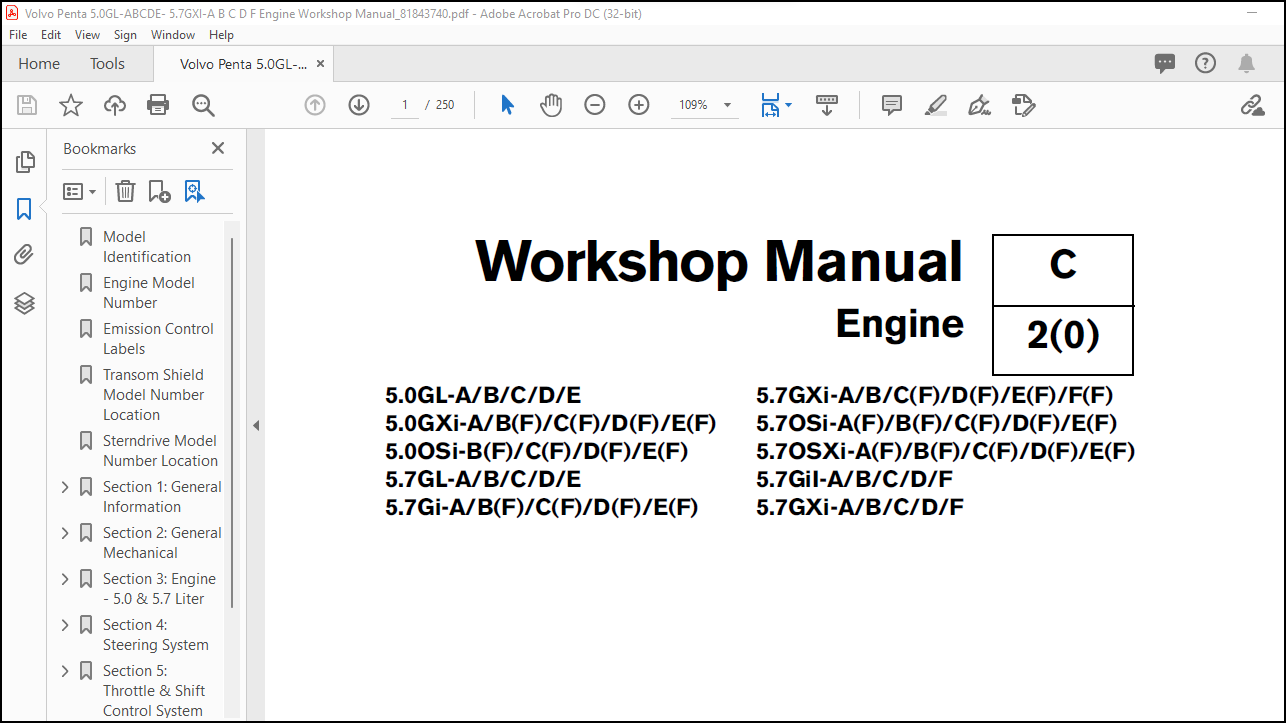Open the Window menu
The width and height of the screenshot is (1286, 723).
point(173,34)
